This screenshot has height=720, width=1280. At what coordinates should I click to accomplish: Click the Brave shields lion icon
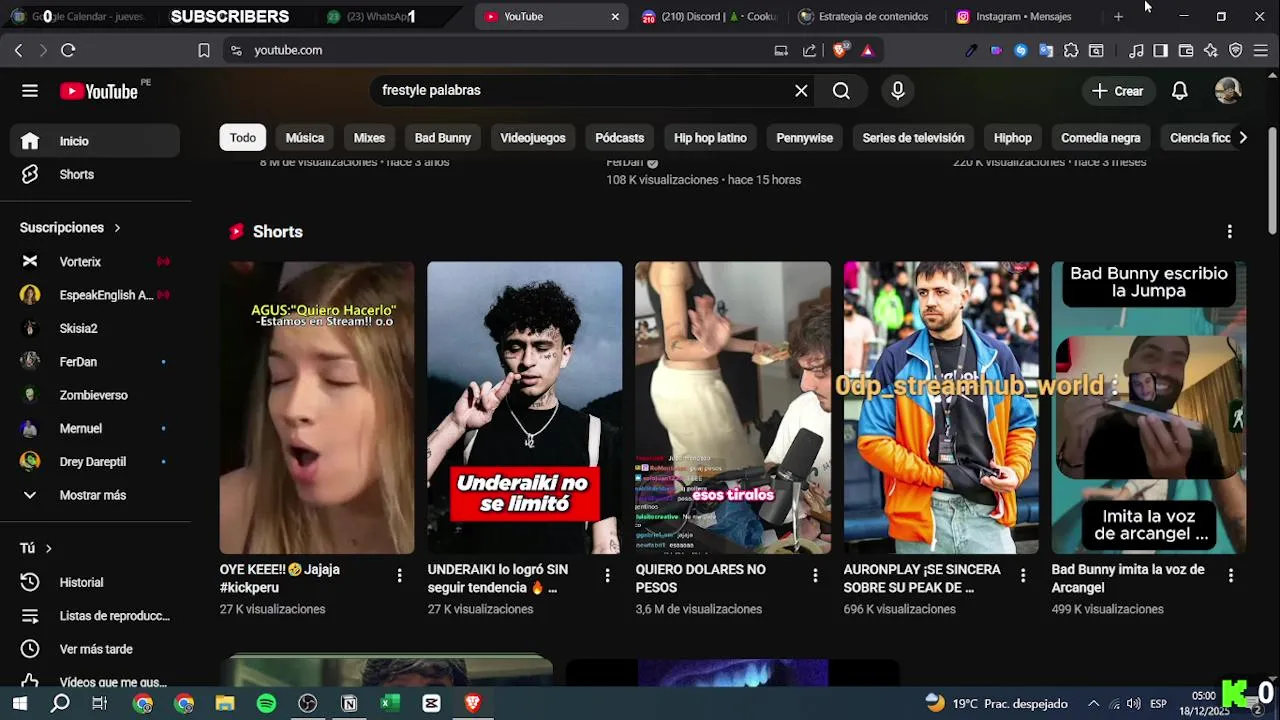[842, 50]
